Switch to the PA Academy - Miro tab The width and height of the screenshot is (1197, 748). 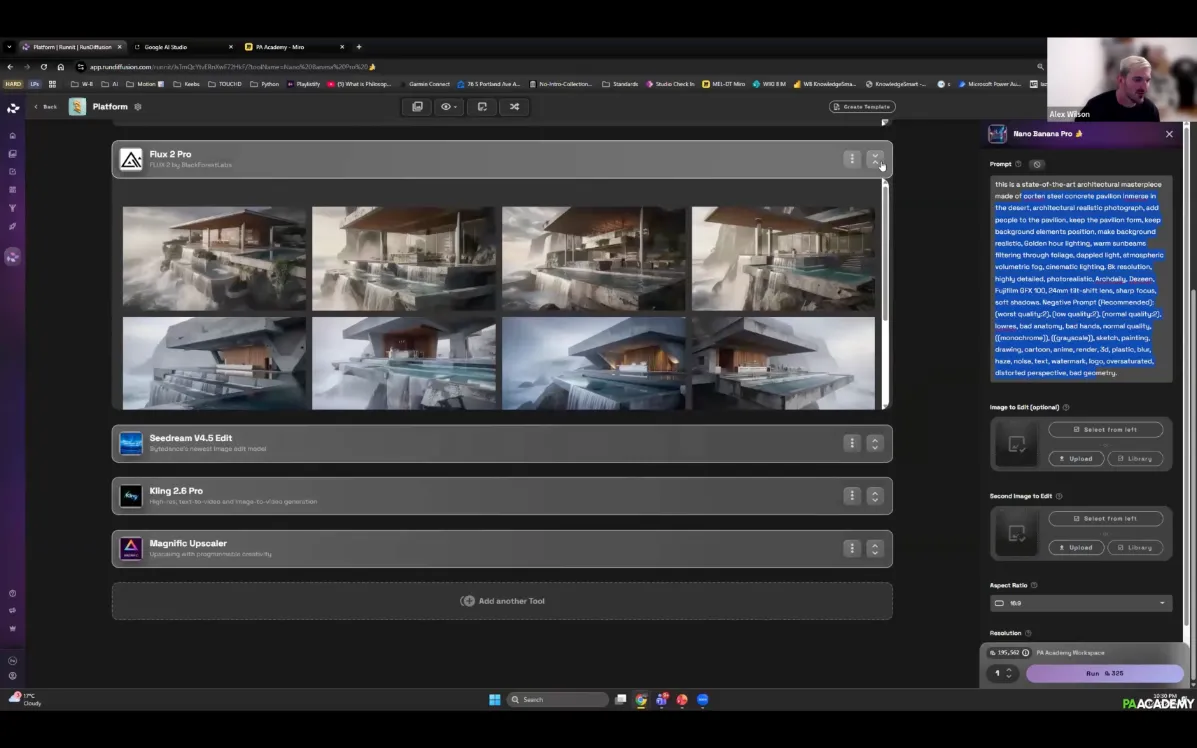[280, 47]
